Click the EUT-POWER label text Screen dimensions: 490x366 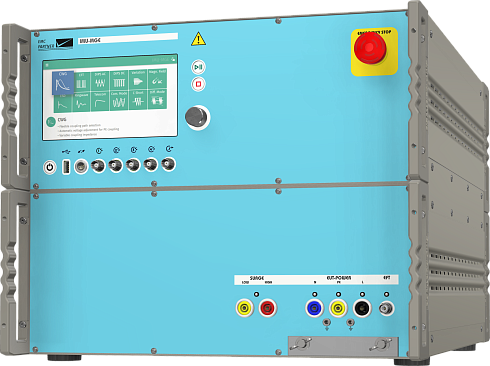pos(338,278)
